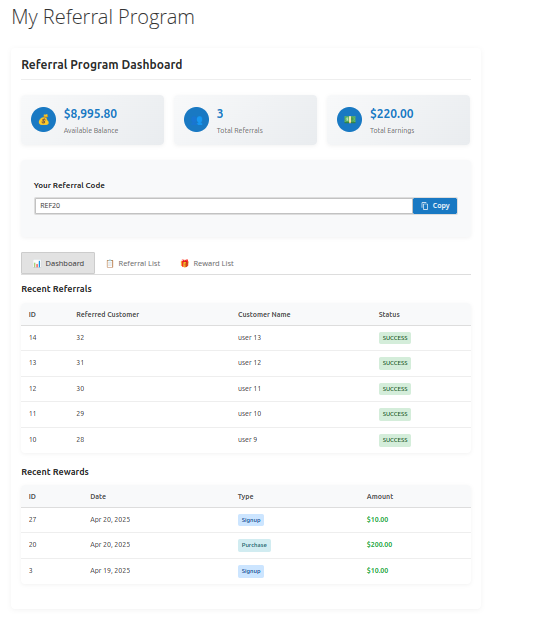
Task: Select customer name user 12
Action: (x=249, y=362)
